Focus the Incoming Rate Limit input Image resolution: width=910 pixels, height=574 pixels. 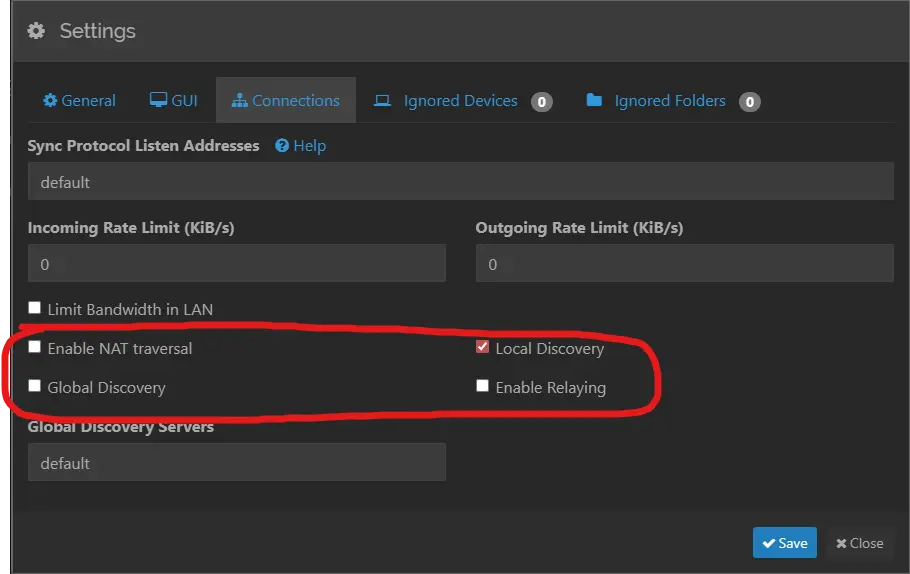[x=236, y=264]
